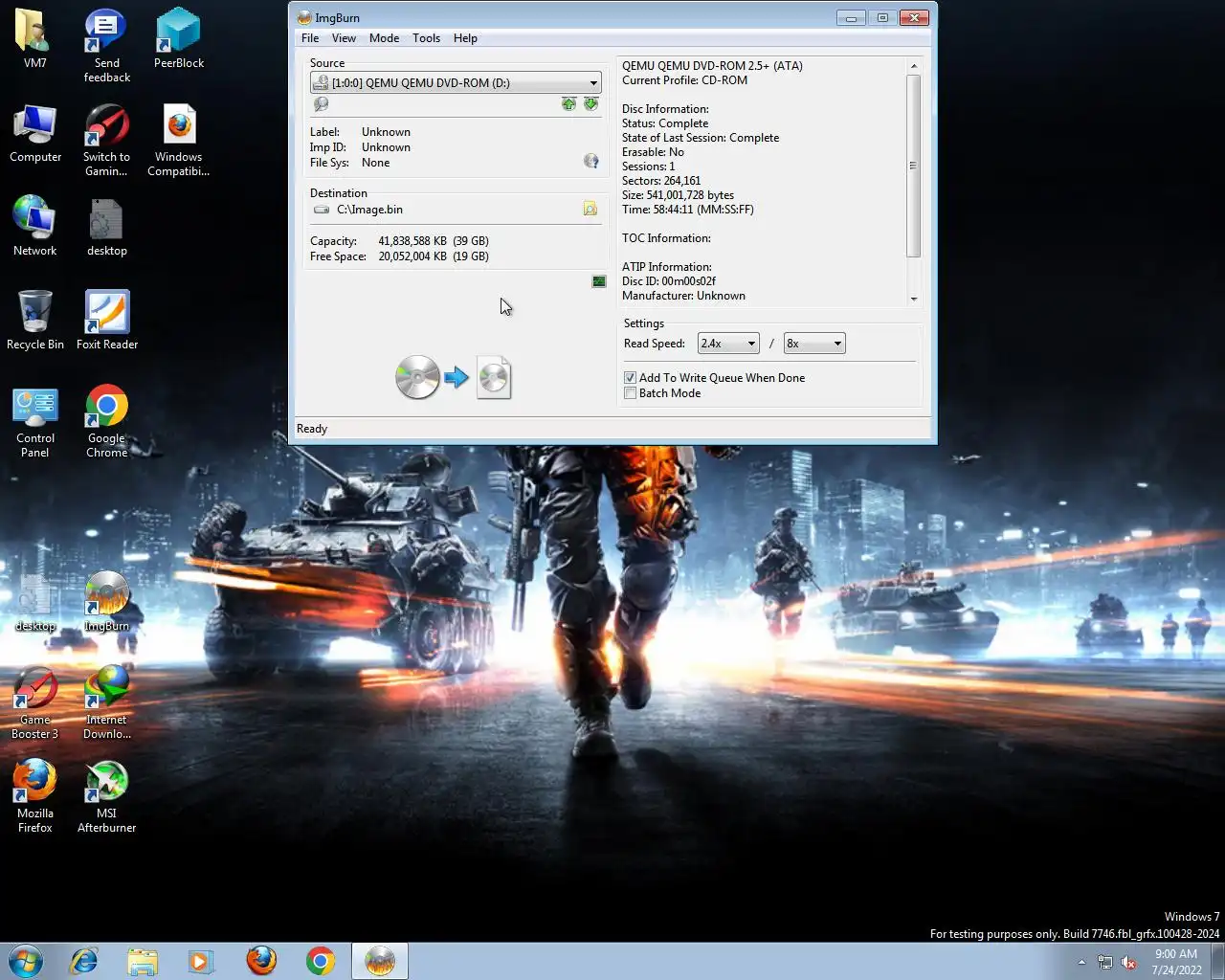
Task: Open Windows Compatibility desktop file
Action: (178, 140)
